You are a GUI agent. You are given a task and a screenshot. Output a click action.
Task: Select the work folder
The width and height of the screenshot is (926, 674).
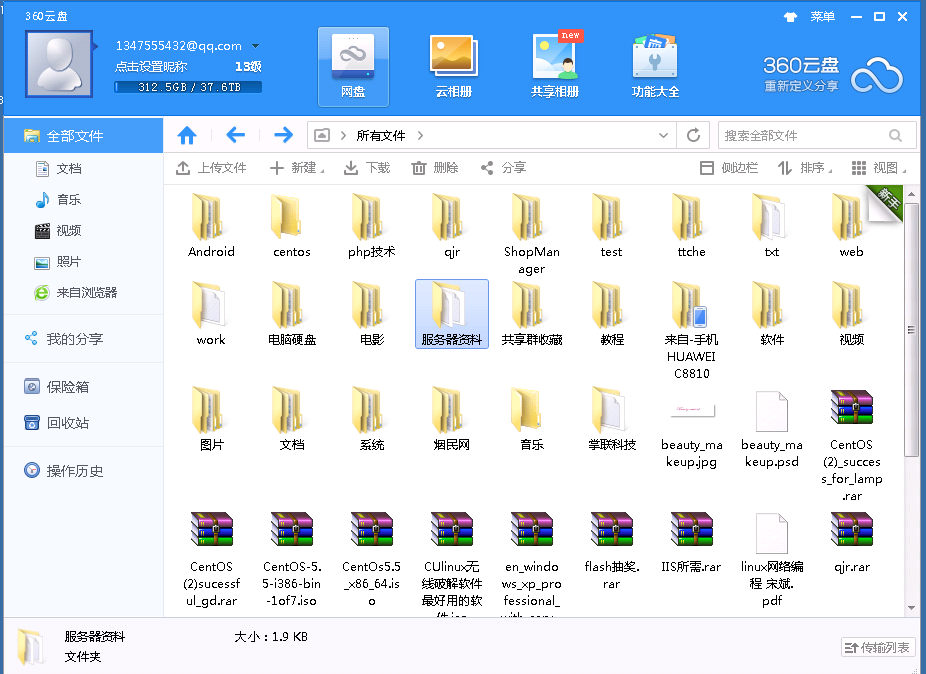pyautogui.click(x=211, y=314)
